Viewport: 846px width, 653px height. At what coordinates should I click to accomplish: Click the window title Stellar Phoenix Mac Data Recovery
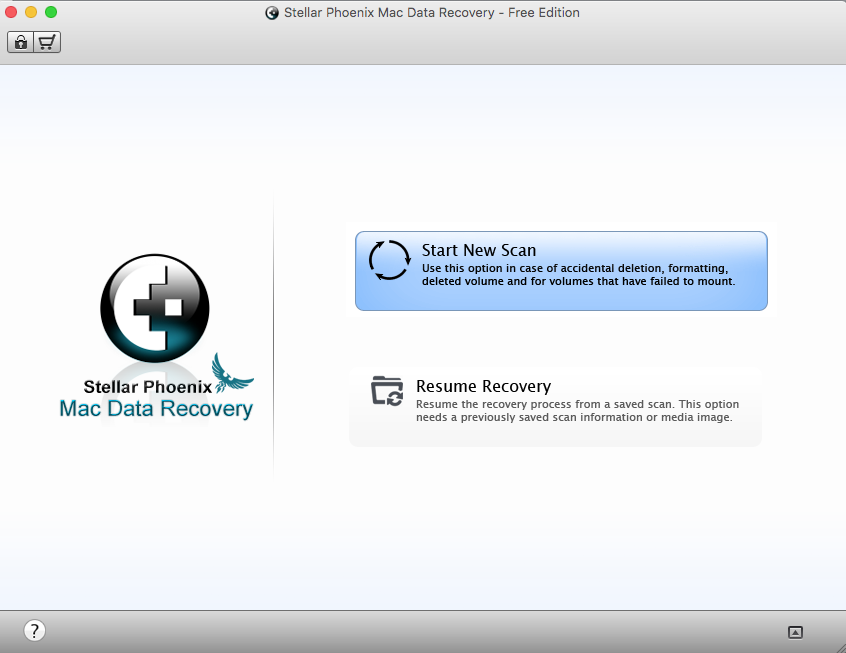pyautogui.click(x=431, y=12)
